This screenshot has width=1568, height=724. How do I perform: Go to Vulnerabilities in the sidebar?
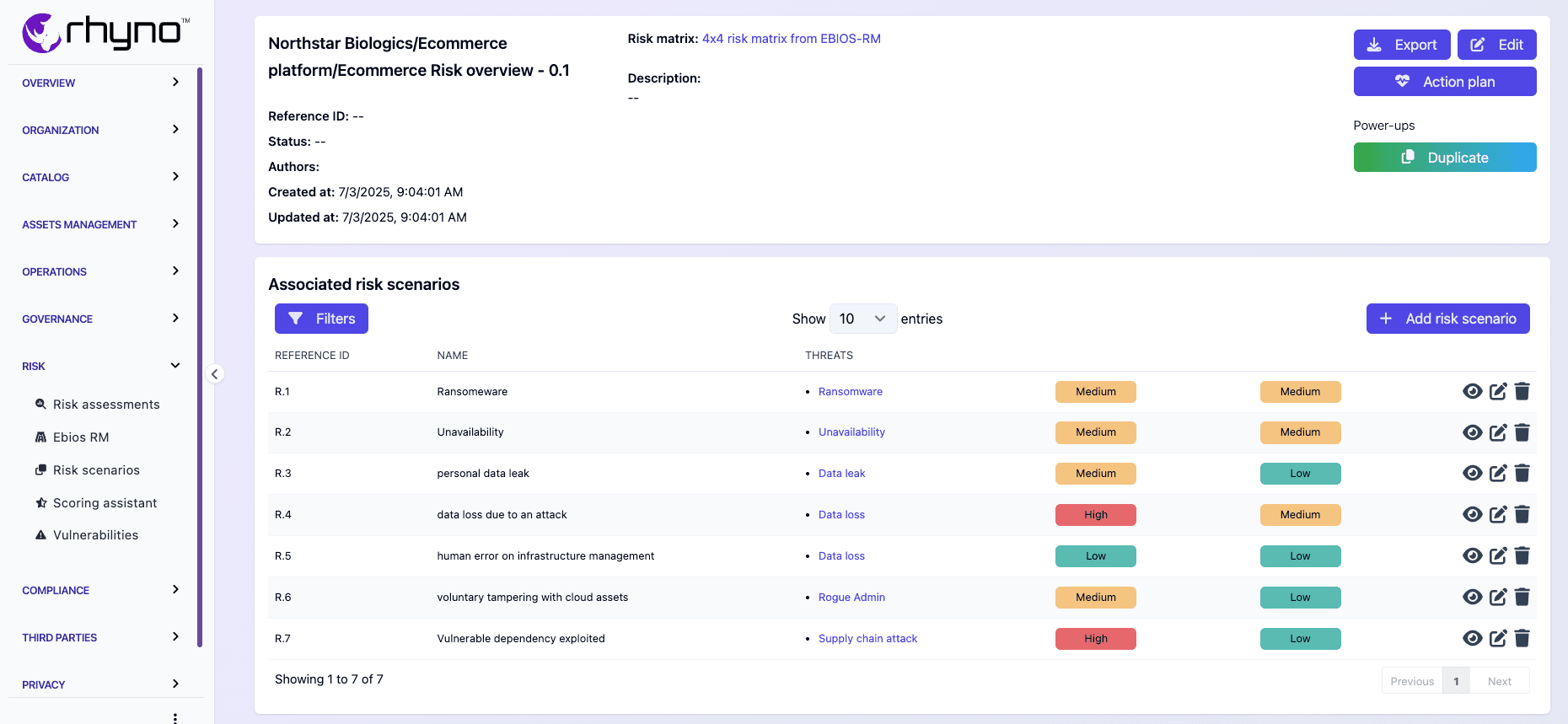95,535
